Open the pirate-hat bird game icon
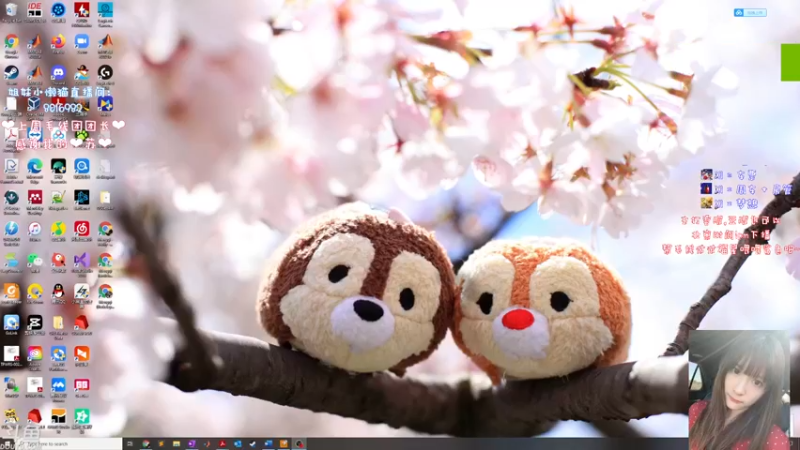The height and width of the screenshot is (450, 800). pyautogui.click(x=82, y=72)
